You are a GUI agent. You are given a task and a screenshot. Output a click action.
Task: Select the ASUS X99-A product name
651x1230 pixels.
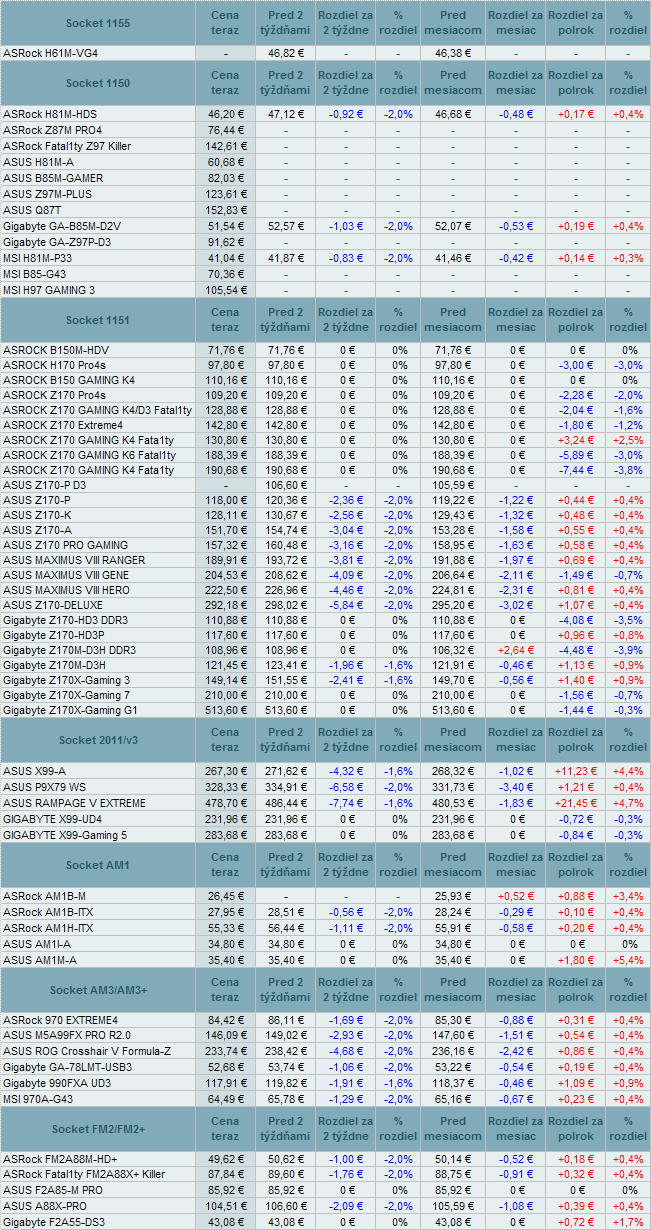35,772
